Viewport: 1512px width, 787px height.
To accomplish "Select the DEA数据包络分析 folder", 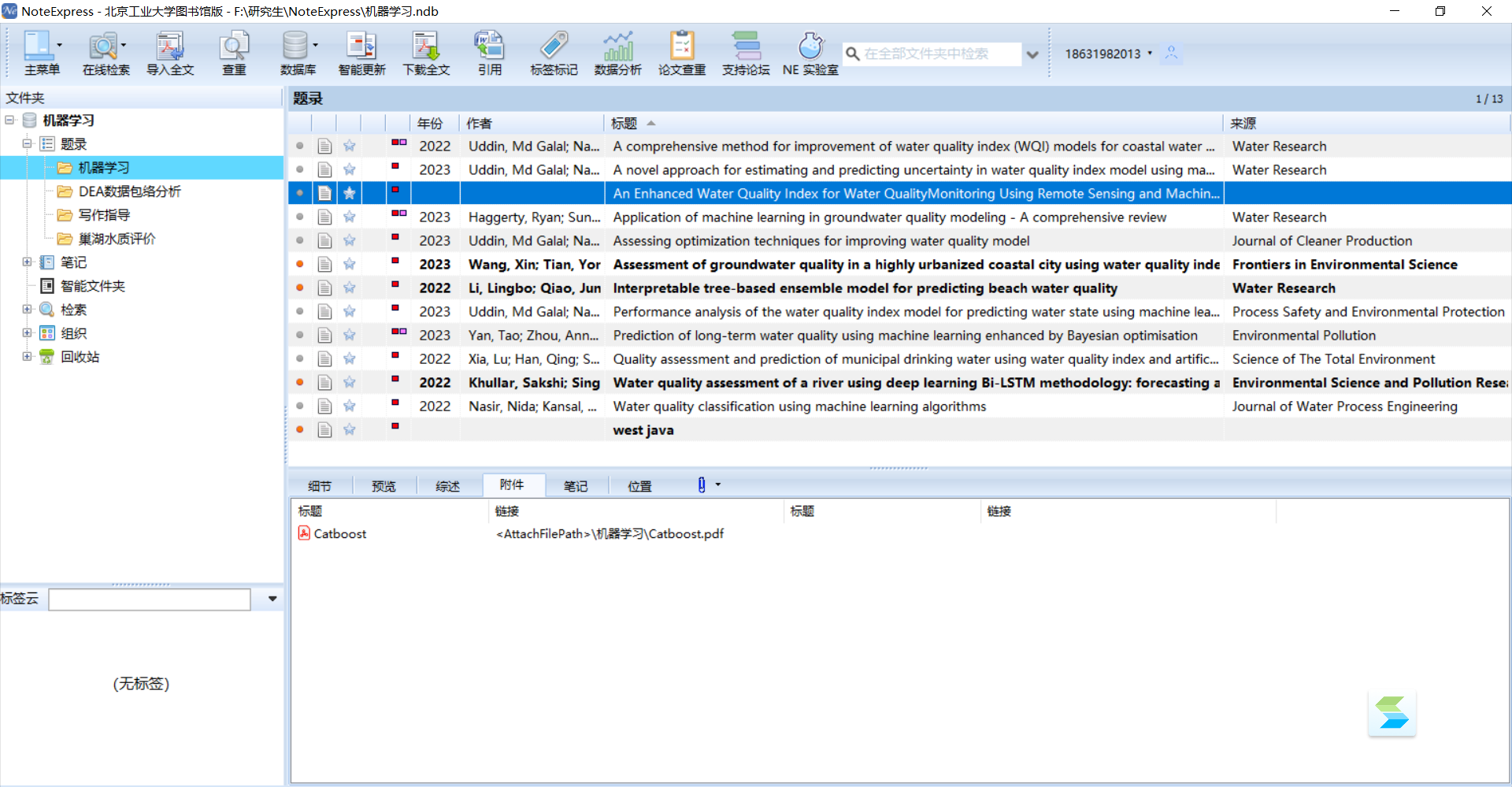I will (129, 191).
